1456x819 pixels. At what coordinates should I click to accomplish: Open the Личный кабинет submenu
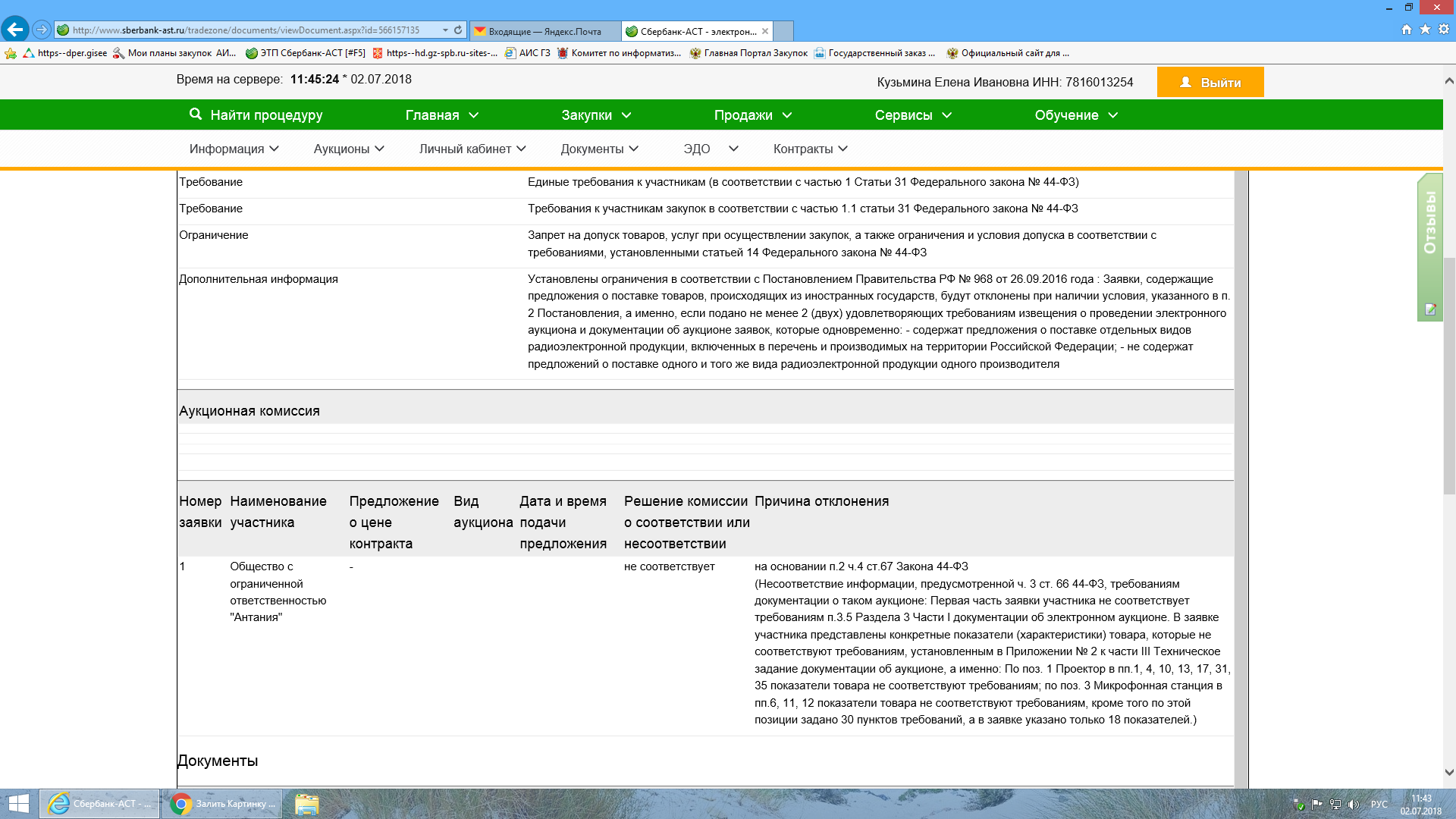click(x=472, y=149)
